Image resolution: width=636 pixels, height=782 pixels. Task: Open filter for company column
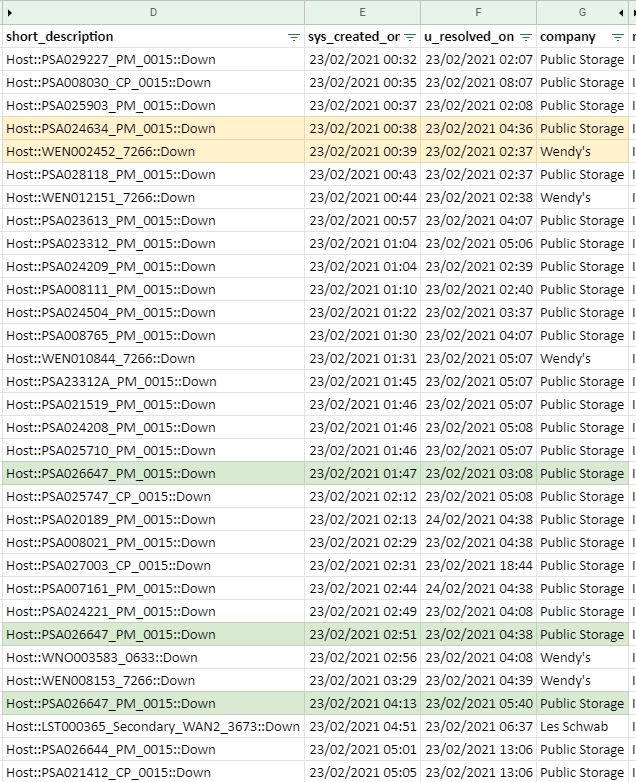click(x=618, y=37)
